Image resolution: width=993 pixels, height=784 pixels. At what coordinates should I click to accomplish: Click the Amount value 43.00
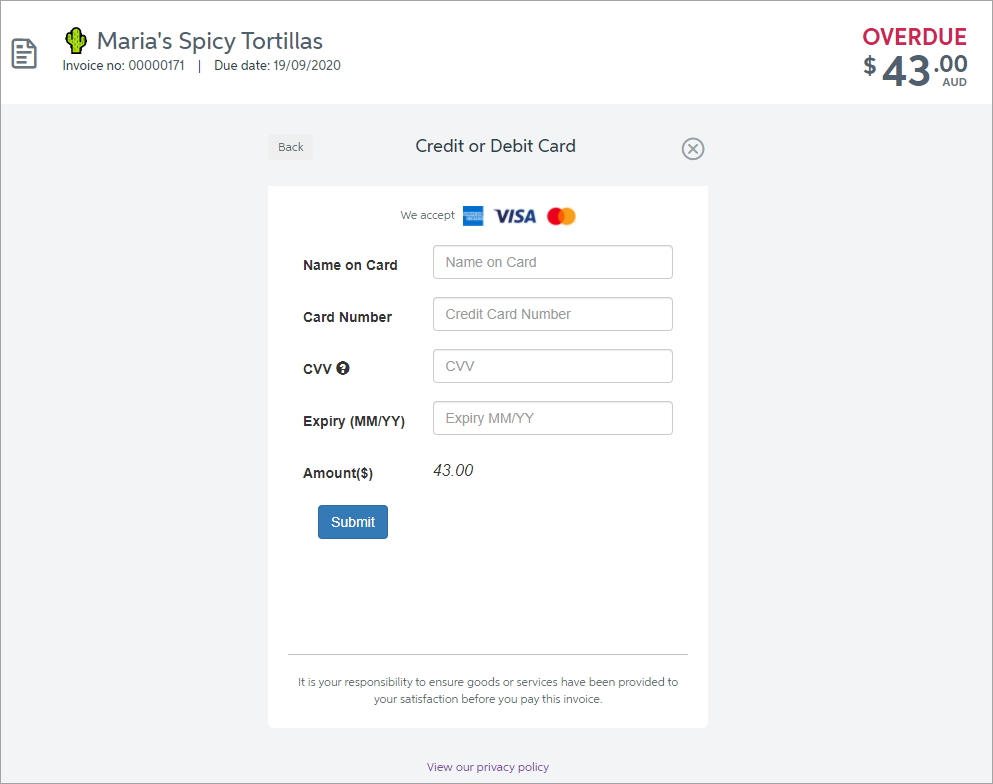pos(453,471)
